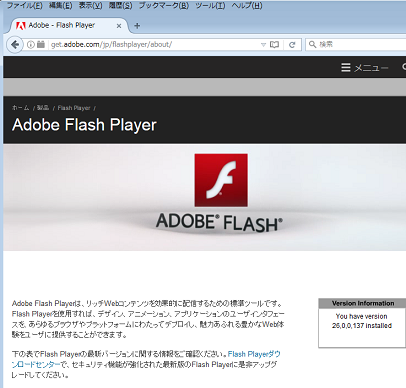406x388 pixels.
Task: Show site information icon
Action: click(30, 44)
